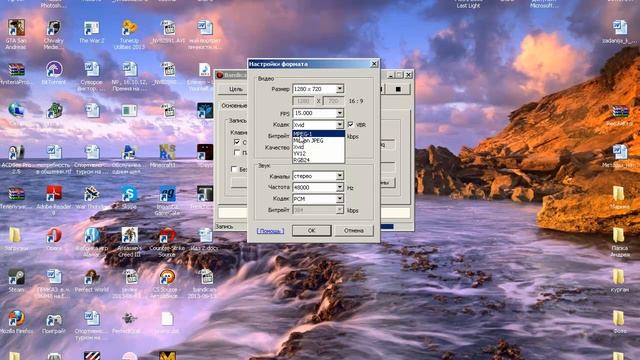Launch the Mozilla Firefox shortcut
The width and height of the screenshot is (640, 360).
pos(16,322)
